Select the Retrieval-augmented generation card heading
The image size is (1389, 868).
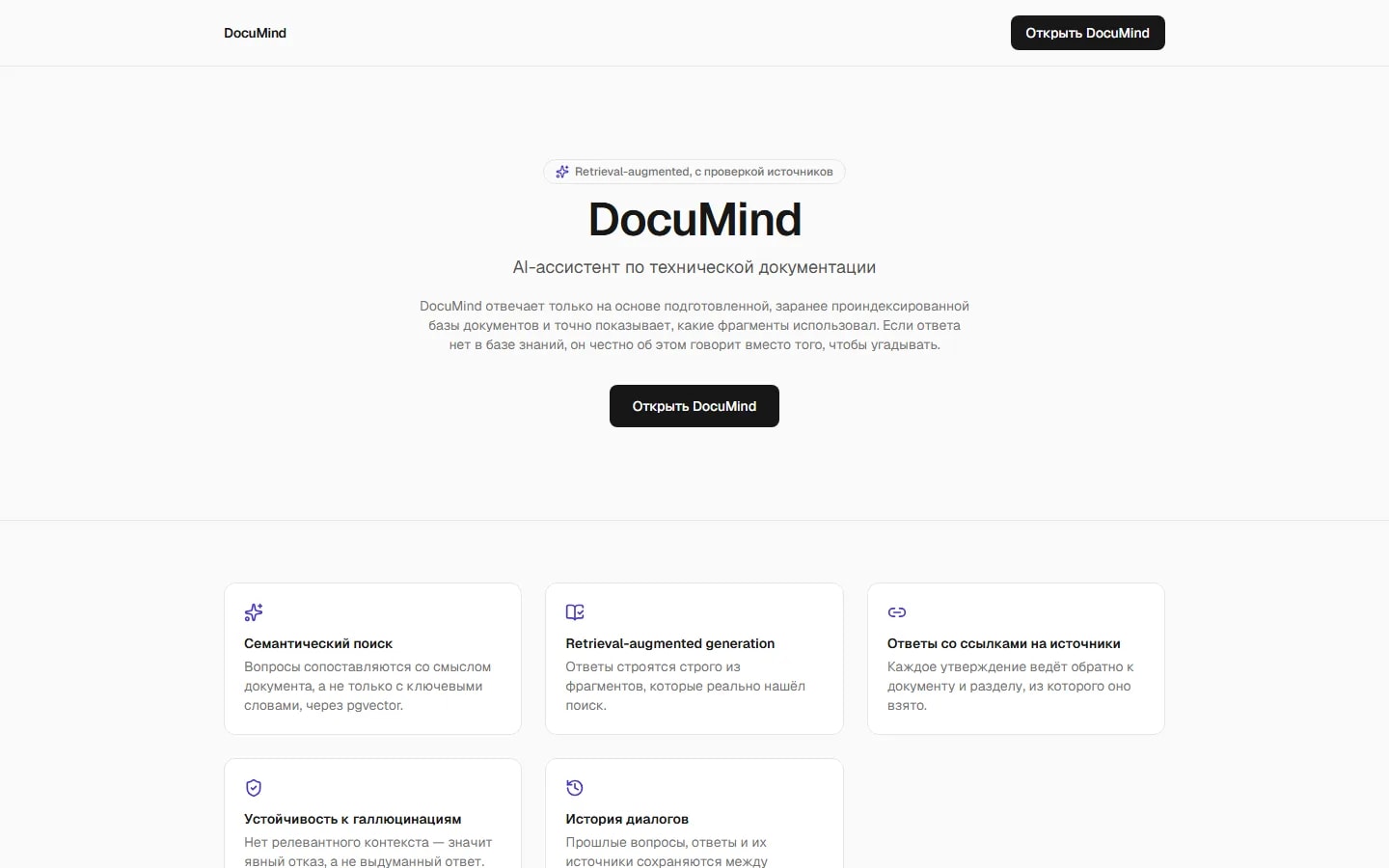pyautogui.click(x=670, y=643)
